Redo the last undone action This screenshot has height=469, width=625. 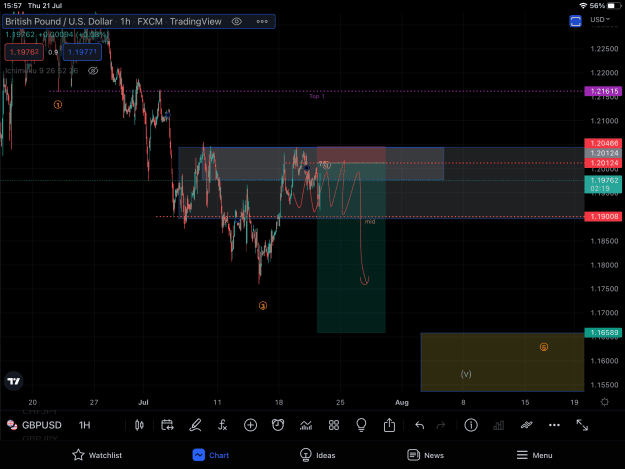[x=441, y=425]
